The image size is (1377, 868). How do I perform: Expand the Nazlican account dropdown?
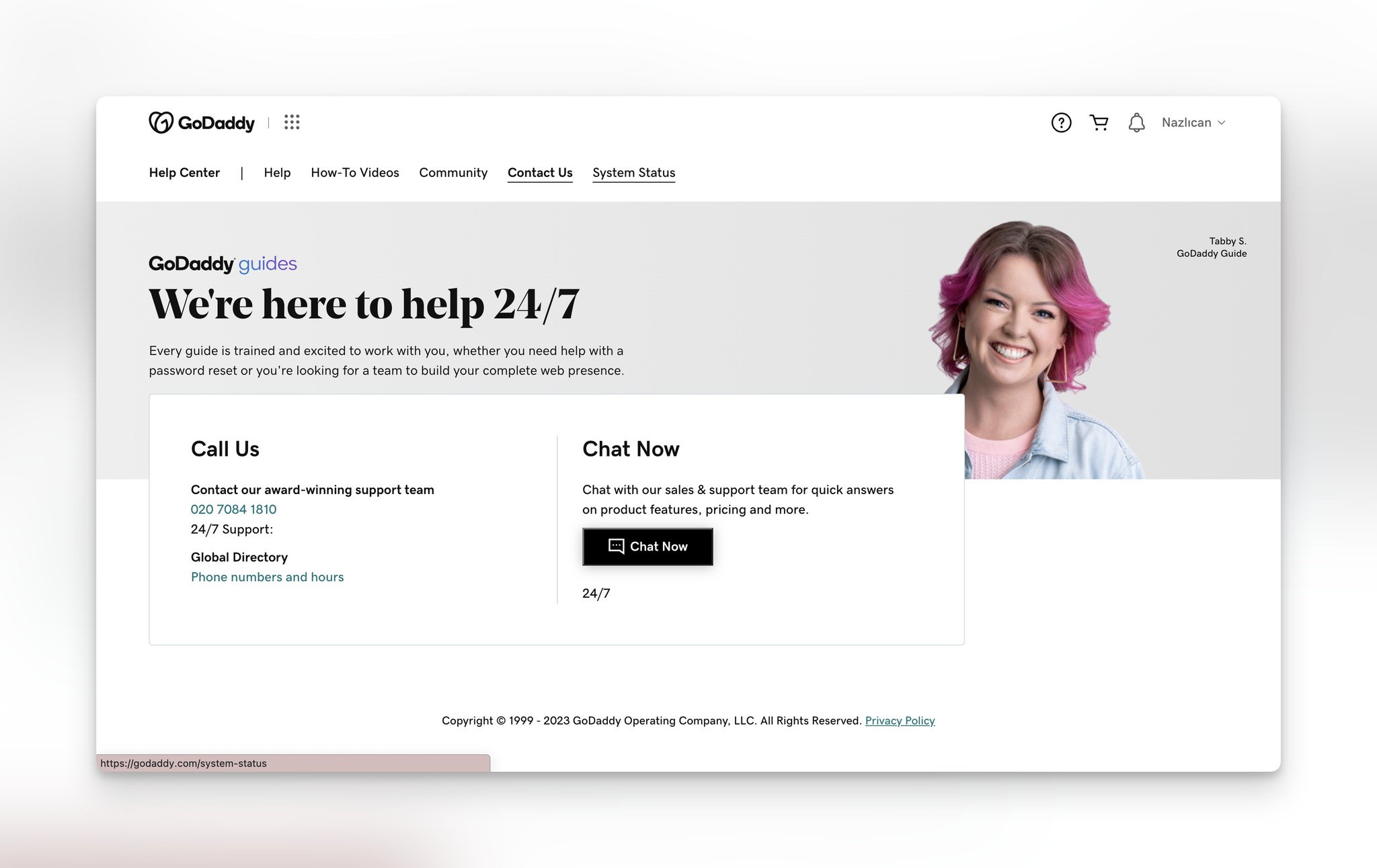[x=1193, y=122]
